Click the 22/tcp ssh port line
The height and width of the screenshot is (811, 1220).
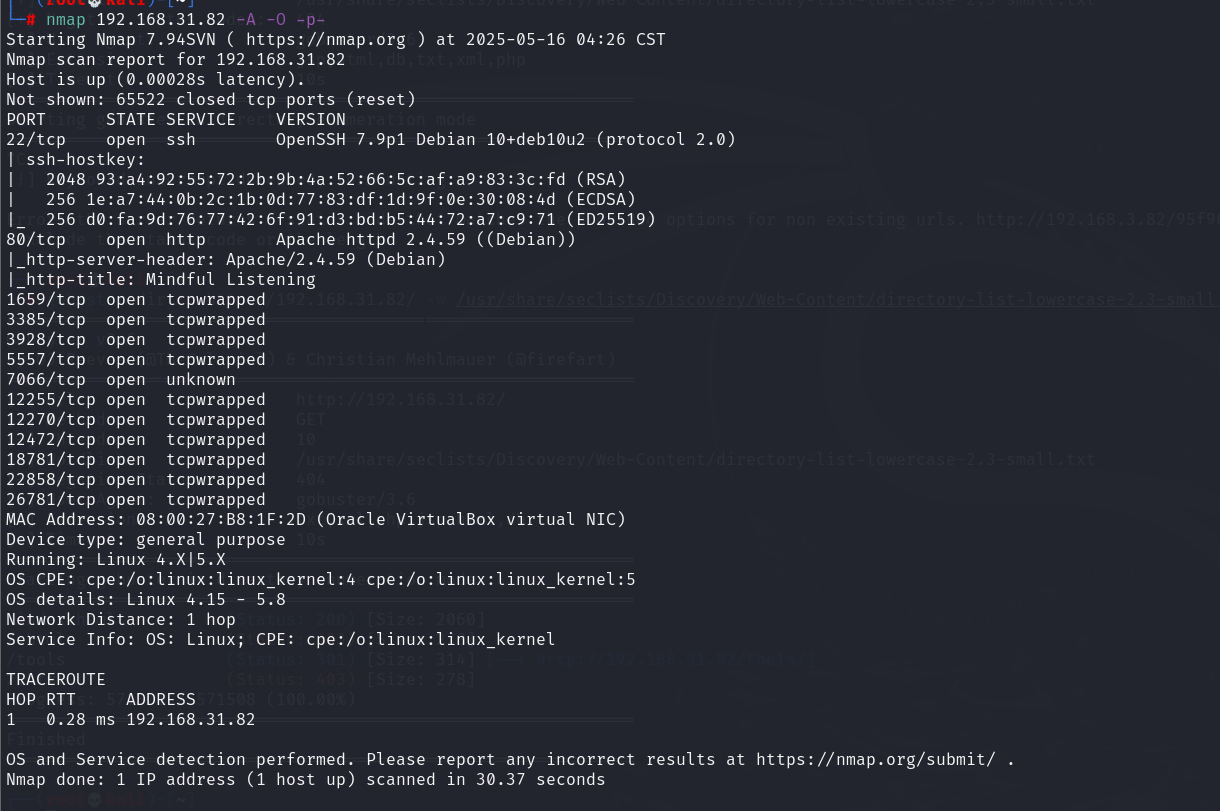click(371, 139)
